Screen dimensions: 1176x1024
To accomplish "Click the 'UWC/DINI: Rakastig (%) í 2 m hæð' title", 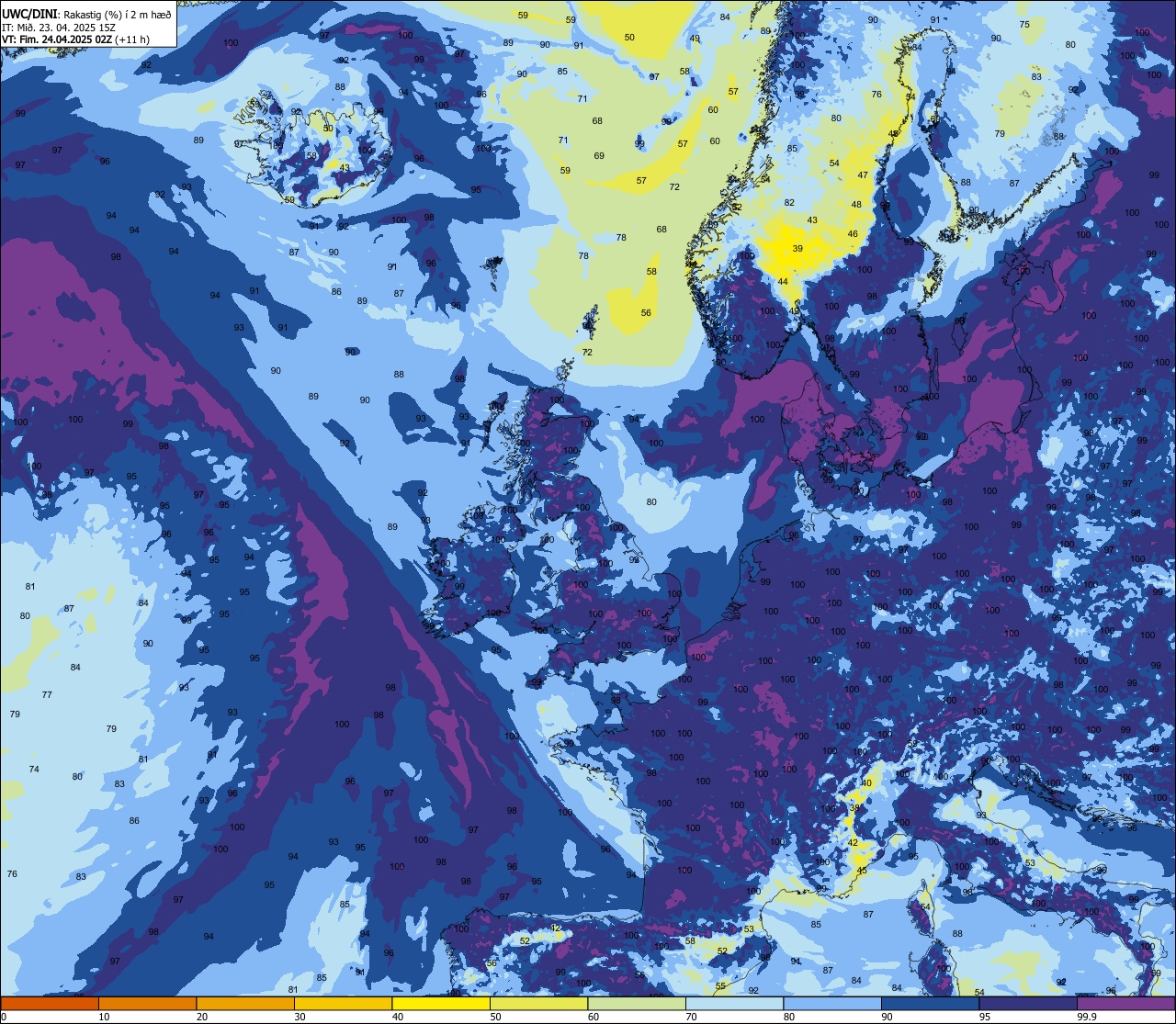I will (86, 14).
